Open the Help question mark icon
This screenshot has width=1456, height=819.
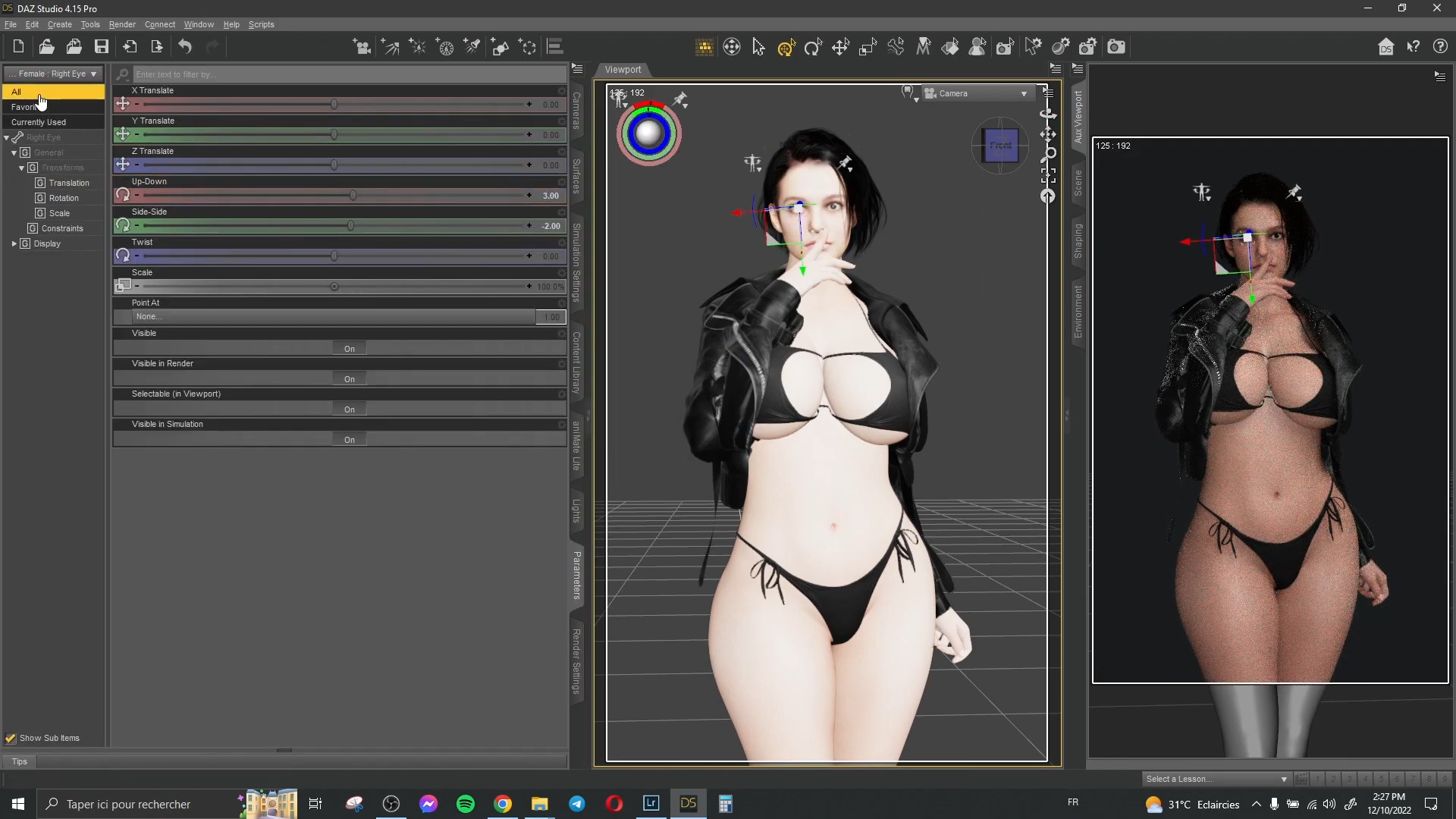(1441, 47)
